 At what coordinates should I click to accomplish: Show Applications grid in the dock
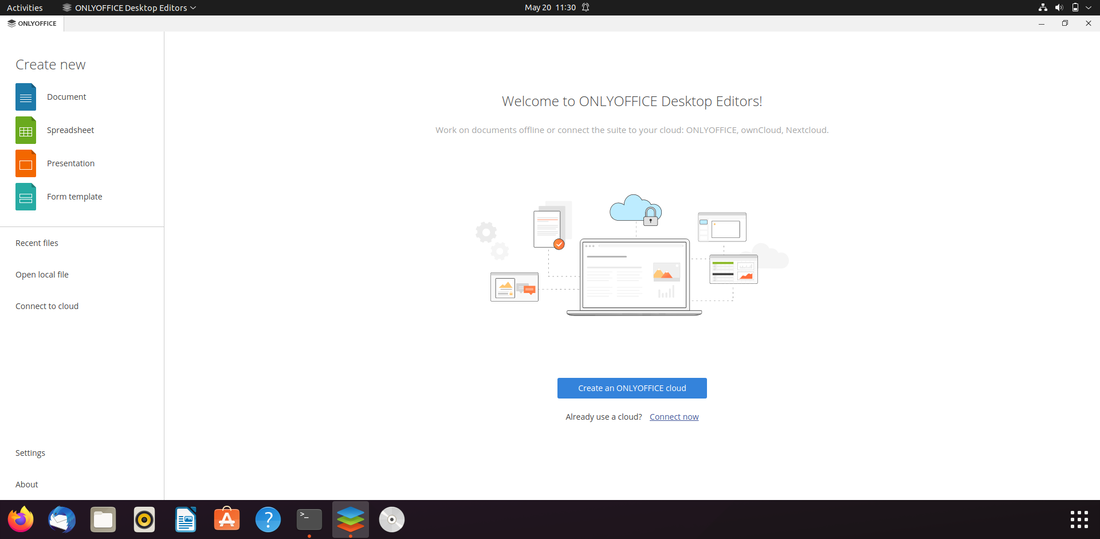1079,519
